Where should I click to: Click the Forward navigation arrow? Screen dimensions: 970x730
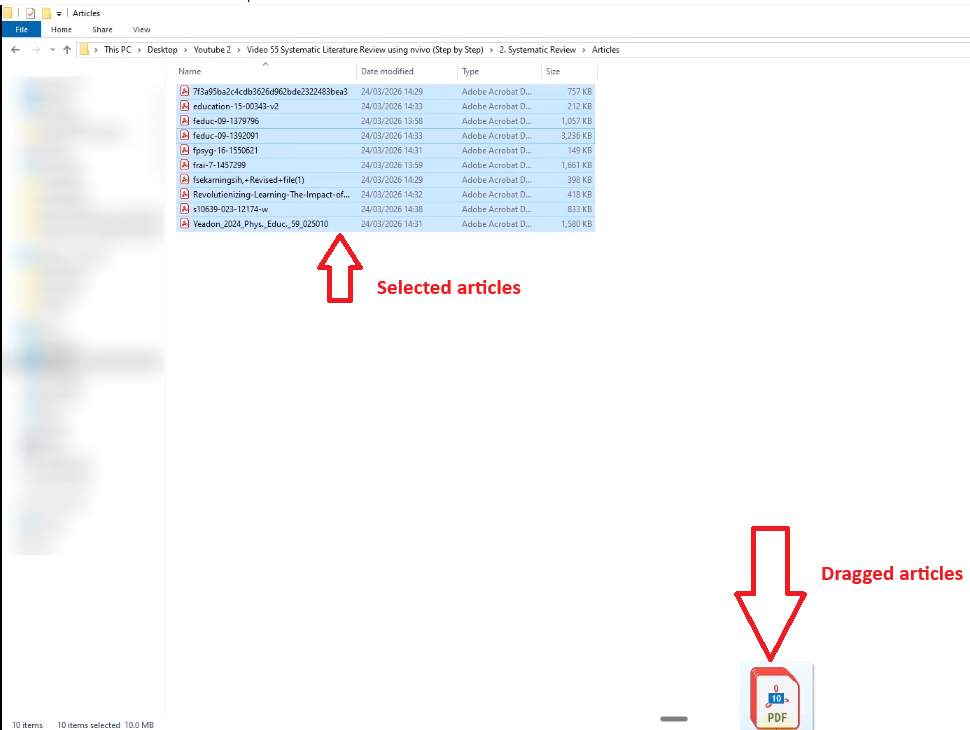pos(36,49)
